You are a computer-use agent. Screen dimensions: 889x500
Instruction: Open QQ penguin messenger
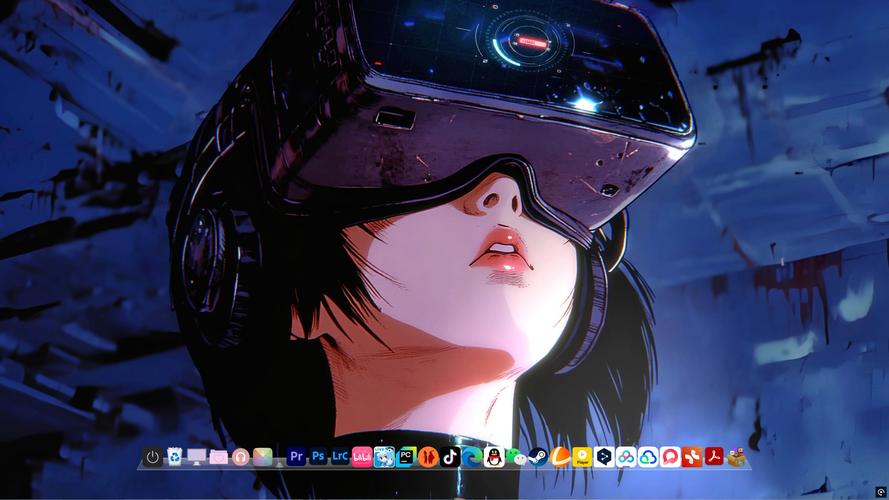[x=494, y=457]
